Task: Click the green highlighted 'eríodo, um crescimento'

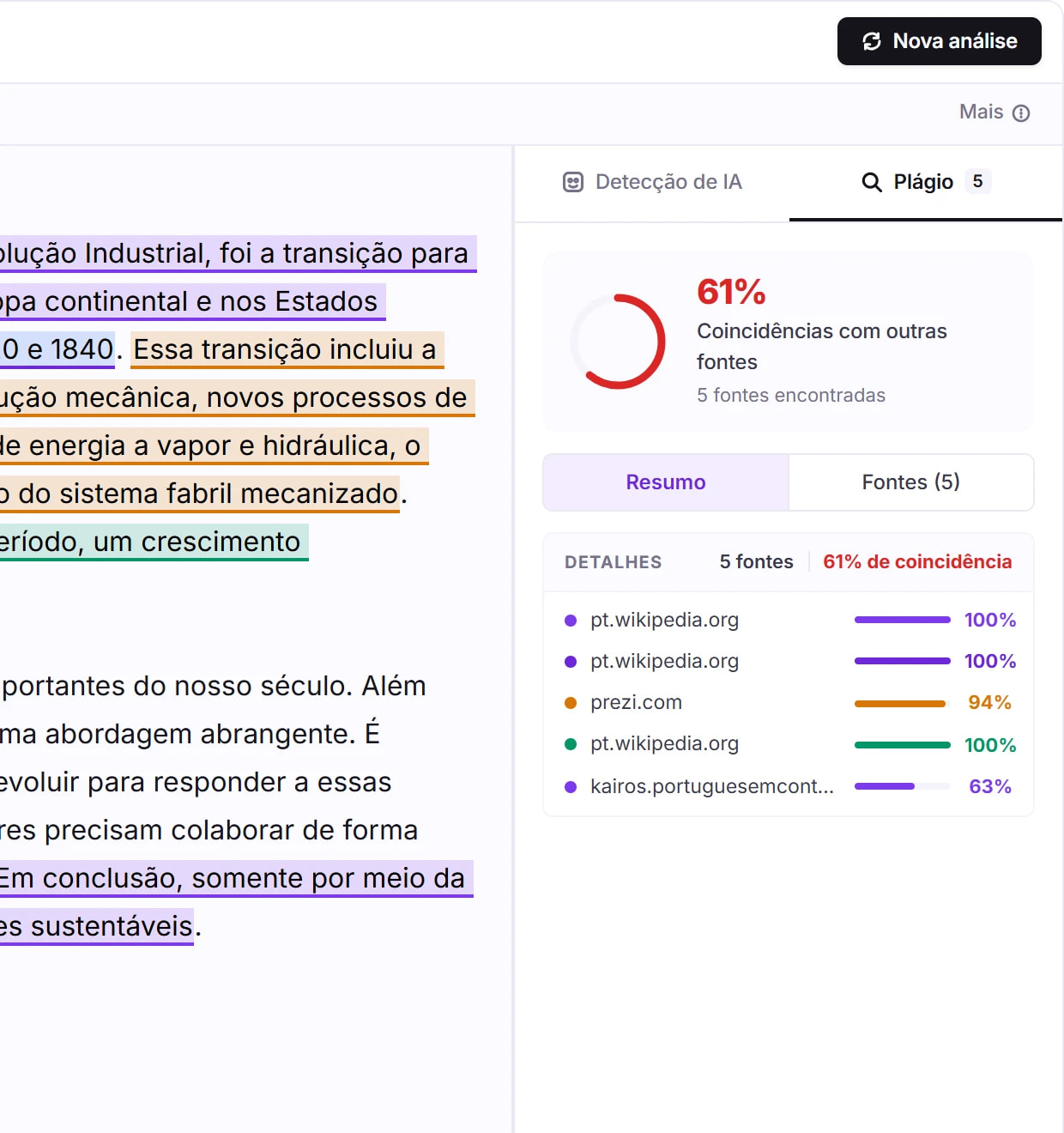Action: tap(154, 542)
